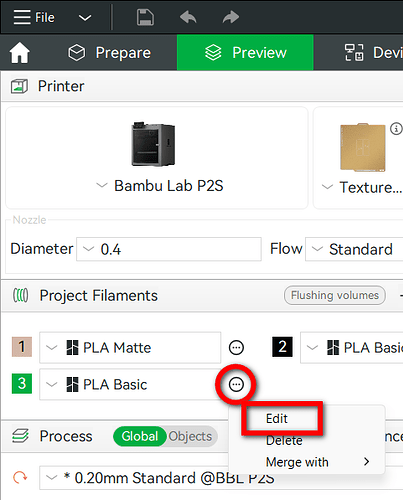The image size is (403, 500).
Task: Switch process mode to Global
Action: pyautogui.click(x=140, y=436)
